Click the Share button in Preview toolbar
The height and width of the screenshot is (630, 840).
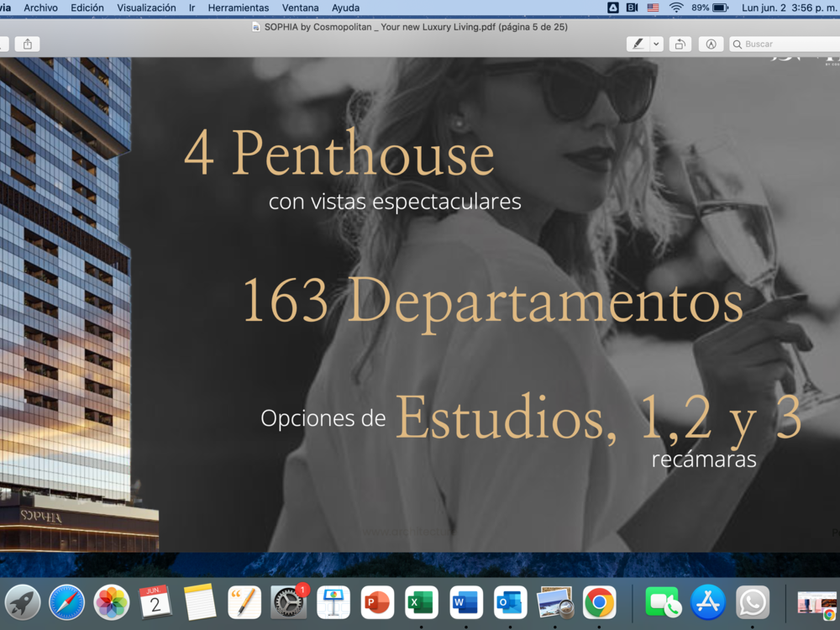click(x=28, y=44)
